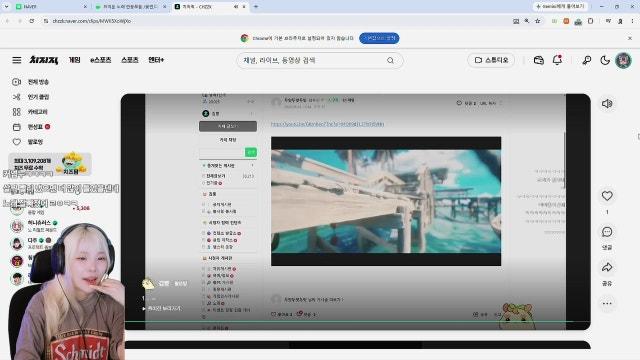Image resolution: width=640 pixels, height=360 pixels.
Task: Open the 게임 menu item
Action: [74, 60]
